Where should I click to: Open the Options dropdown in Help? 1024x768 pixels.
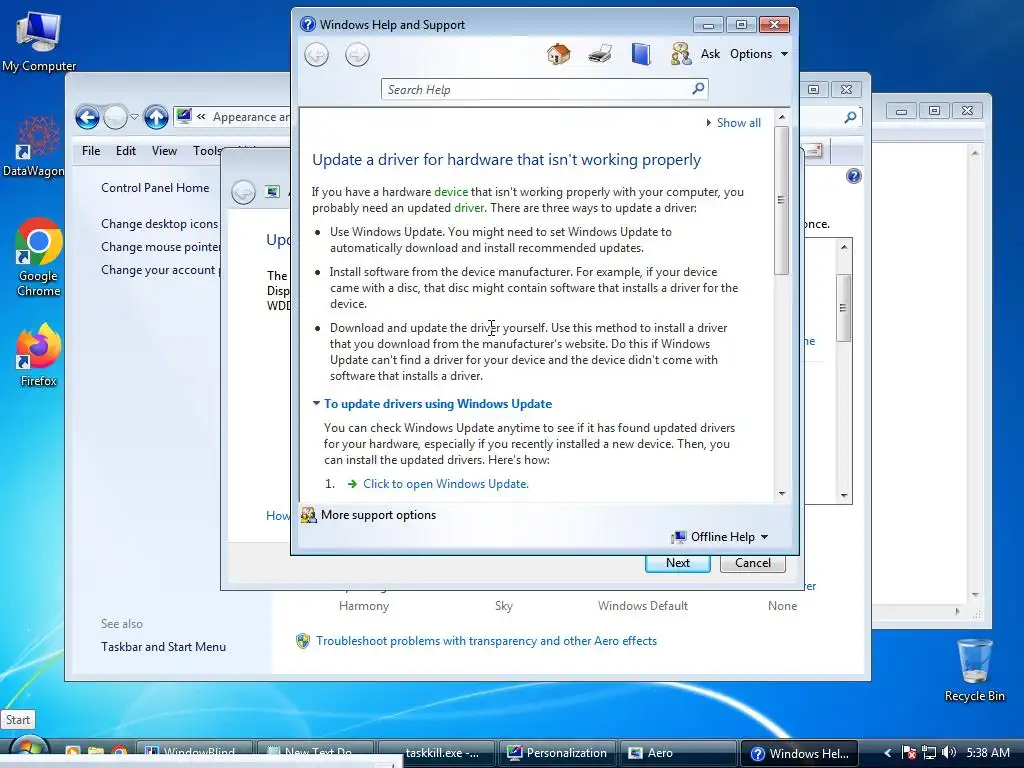pyautogui.click(x=759, y=54)
